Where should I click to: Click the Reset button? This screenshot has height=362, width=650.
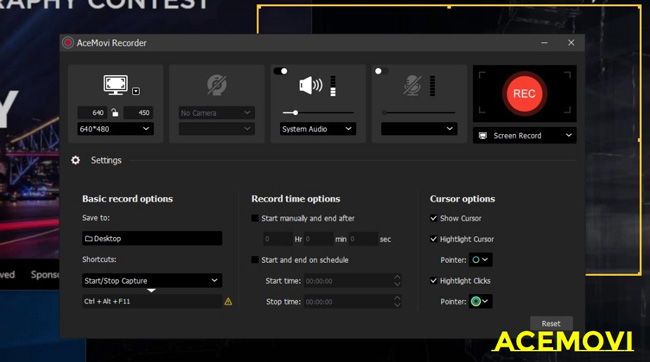pos(551,323)
